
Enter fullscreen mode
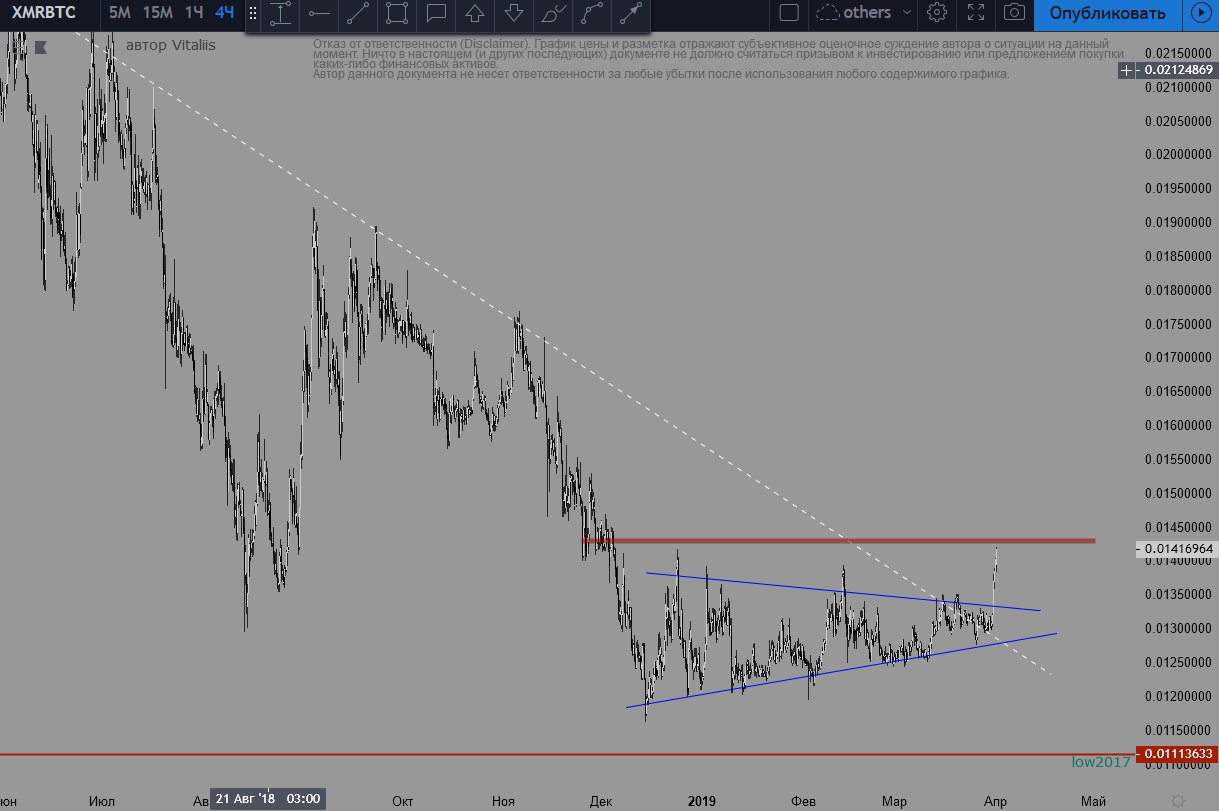(975, 13)
